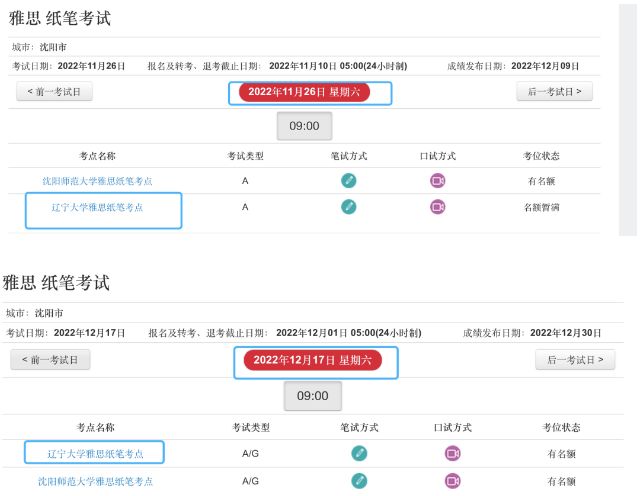Screen dimensions: 642x496
Task: Click exam type A in 沈阳师范大学 Nov 26 row
Action: coord(245,181)
